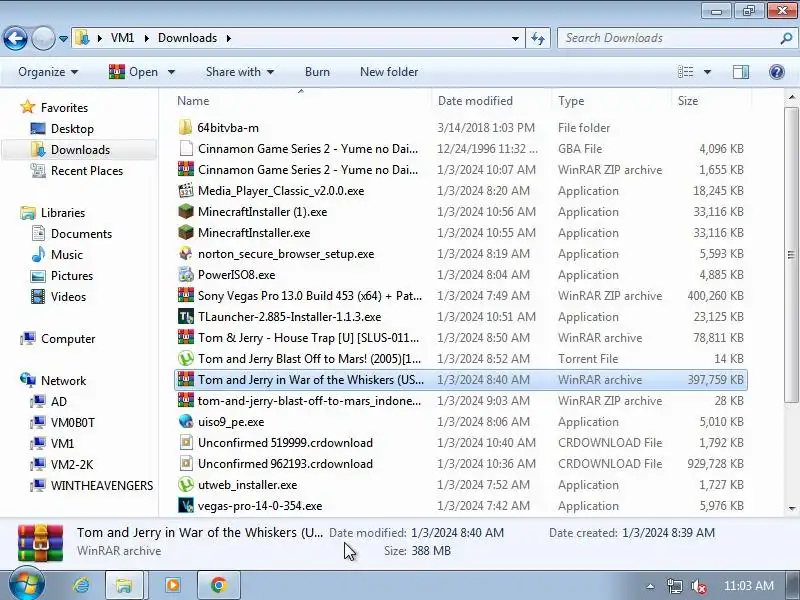Select TLauncher-2.885-Installer icon
The height and width of the screenshot is (600, 800).
coord(186,316)
